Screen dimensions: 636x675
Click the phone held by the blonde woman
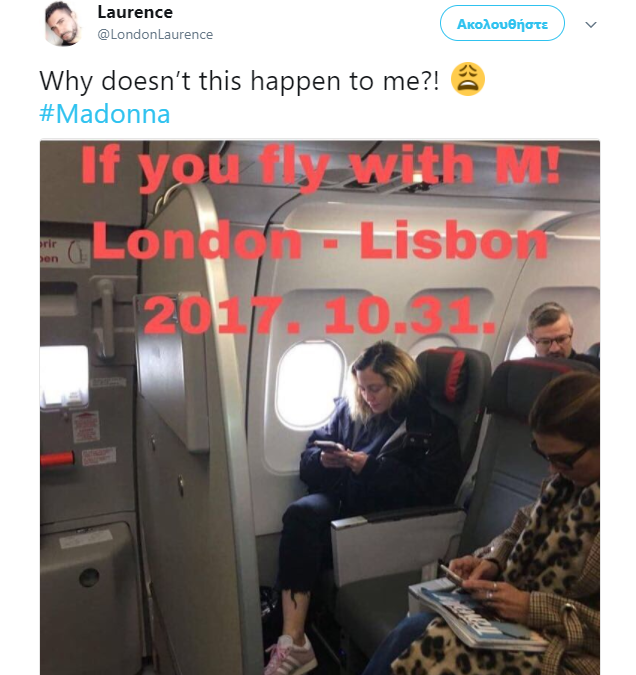pos(328,446)
